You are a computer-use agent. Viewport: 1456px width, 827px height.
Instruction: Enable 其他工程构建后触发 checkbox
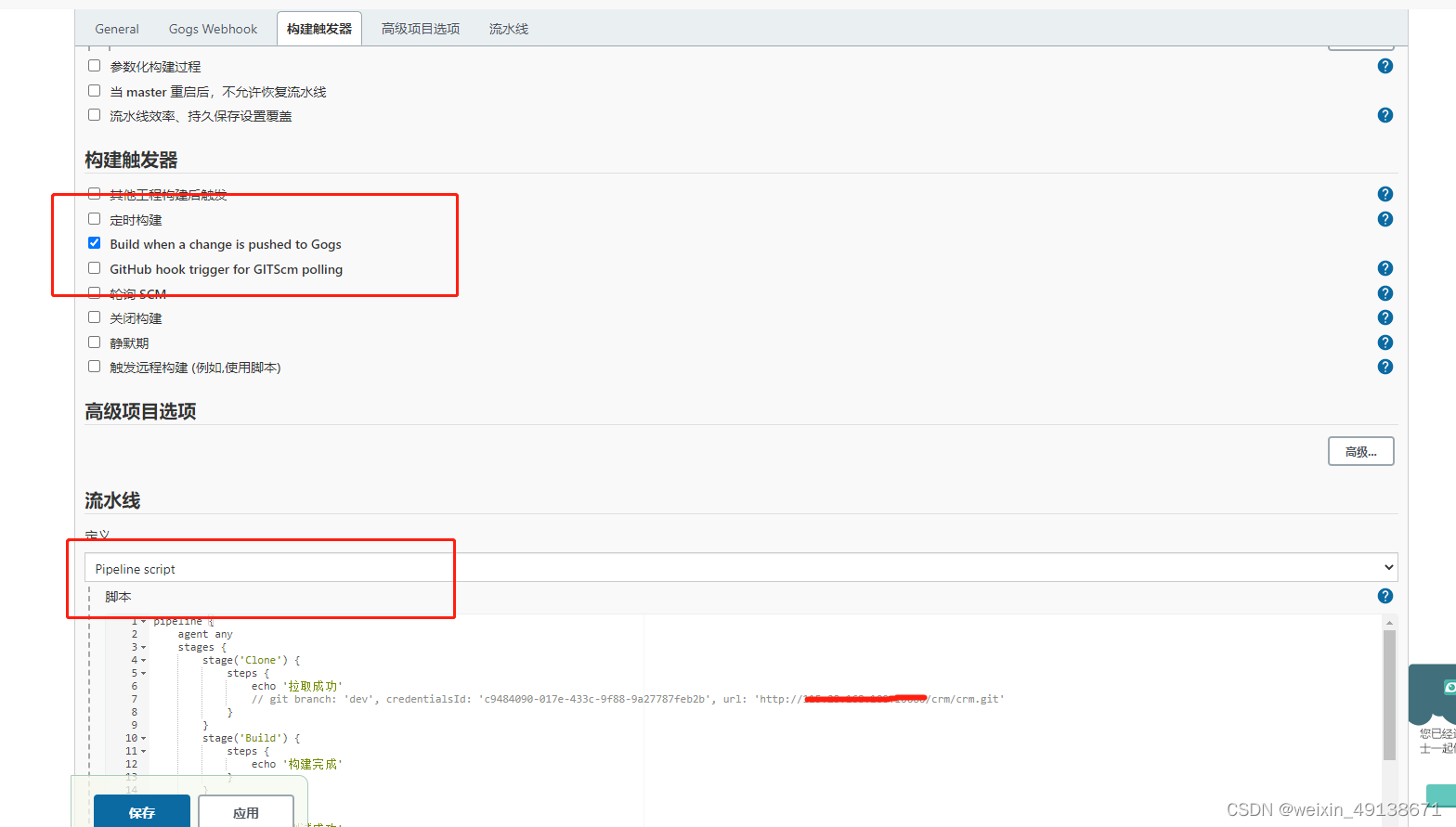click(94, 194)
